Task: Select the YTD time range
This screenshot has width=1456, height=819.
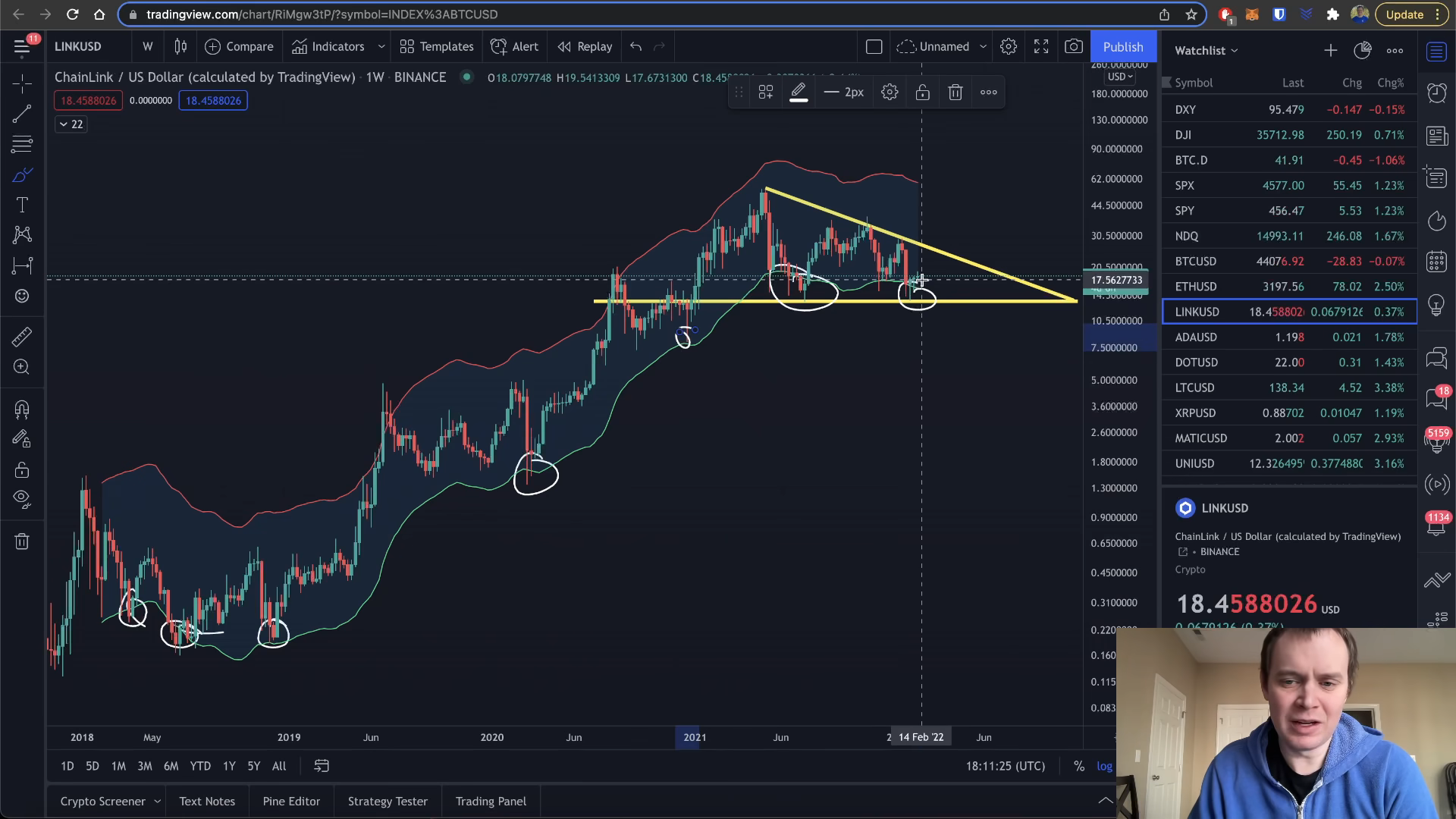Action: click(x=200, y=767)
